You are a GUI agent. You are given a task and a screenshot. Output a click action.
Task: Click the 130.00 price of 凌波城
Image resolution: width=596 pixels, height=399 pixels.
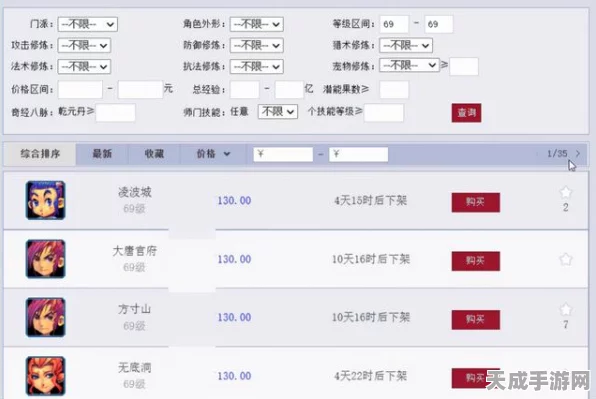coord(234,201)
